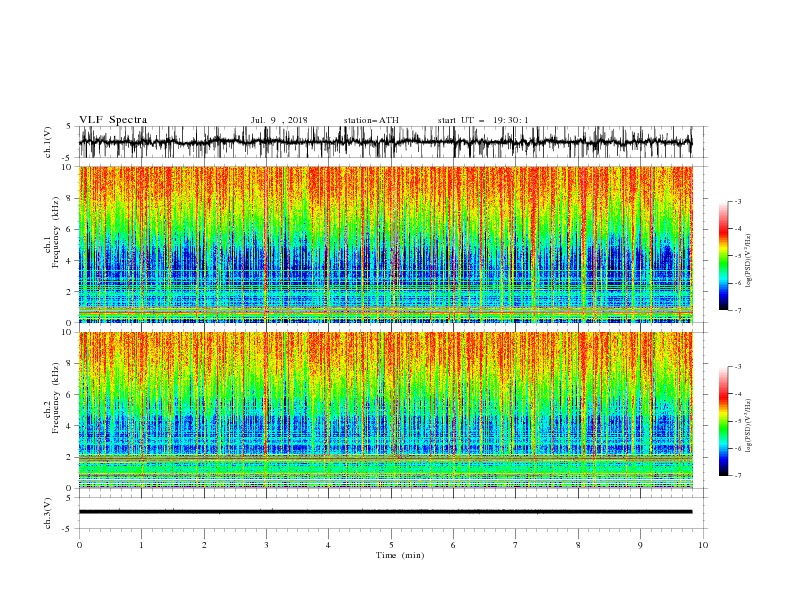Click the log(PSD) label beside ch.2 colorbar

[x=749, y=426]
